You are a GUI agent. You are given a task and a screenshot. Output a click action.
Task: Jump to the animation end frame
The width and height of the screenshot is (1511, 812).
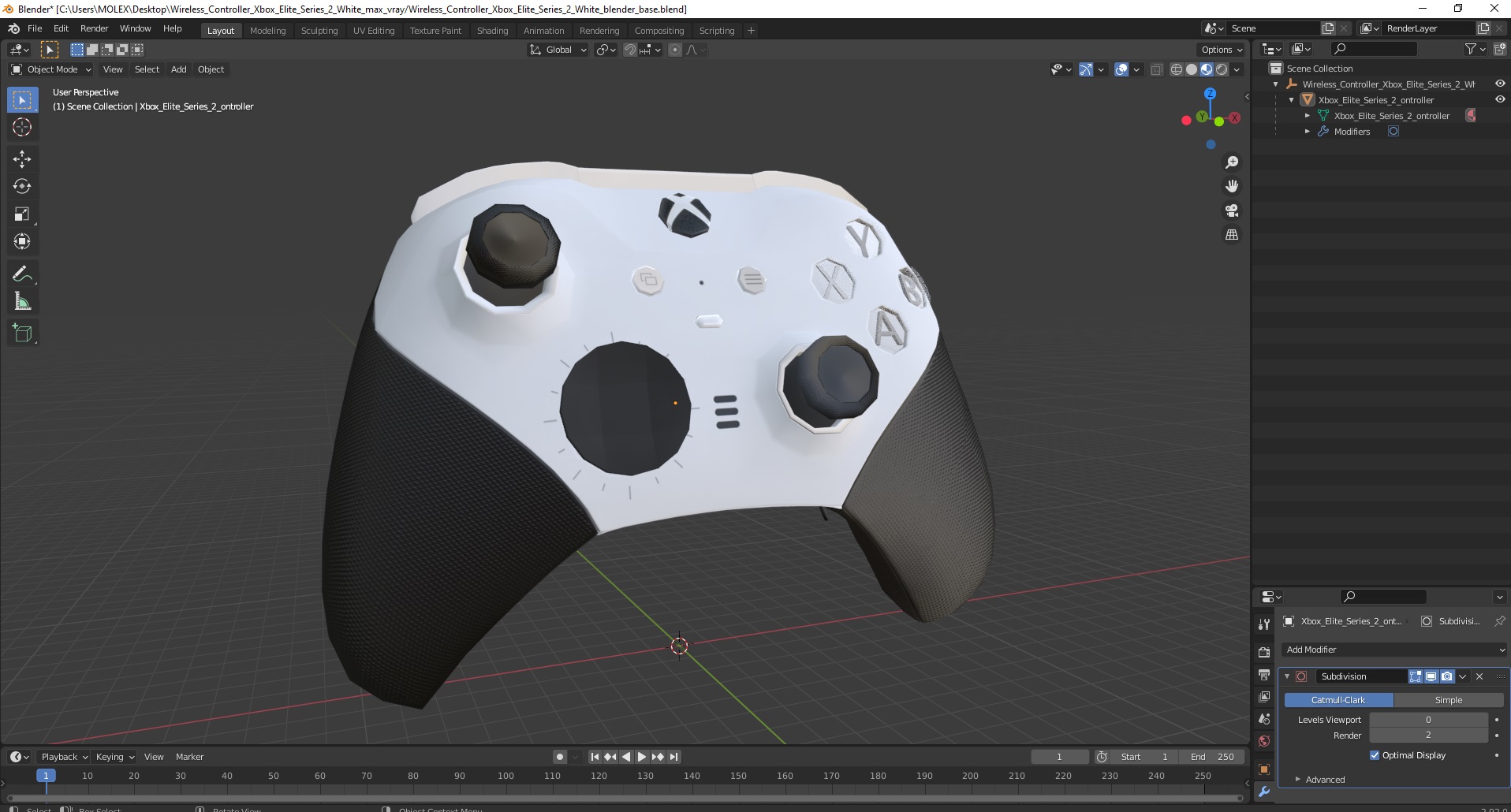(x=673, y=757)
